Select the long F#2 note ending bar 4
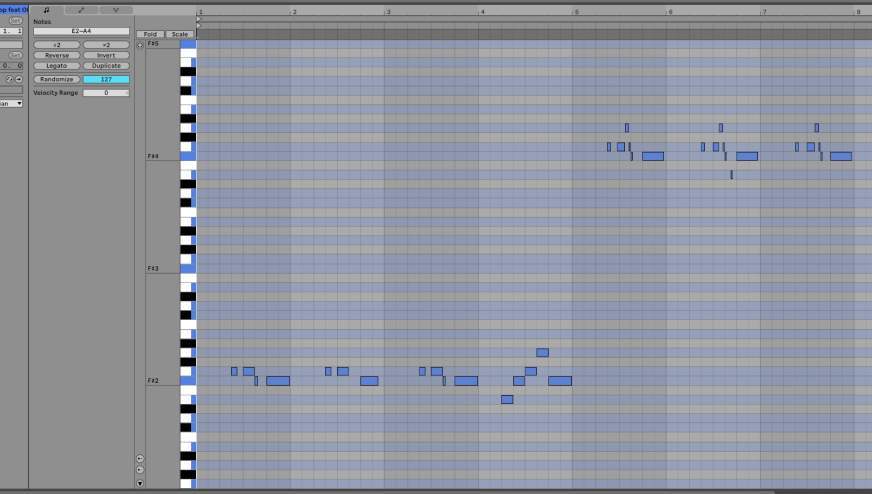872x494 pixels. click(x=560, y=381)
